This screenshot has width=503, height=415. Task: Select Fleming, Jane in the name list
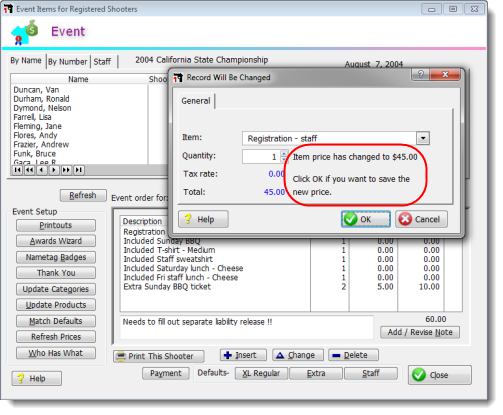point(37,126)
